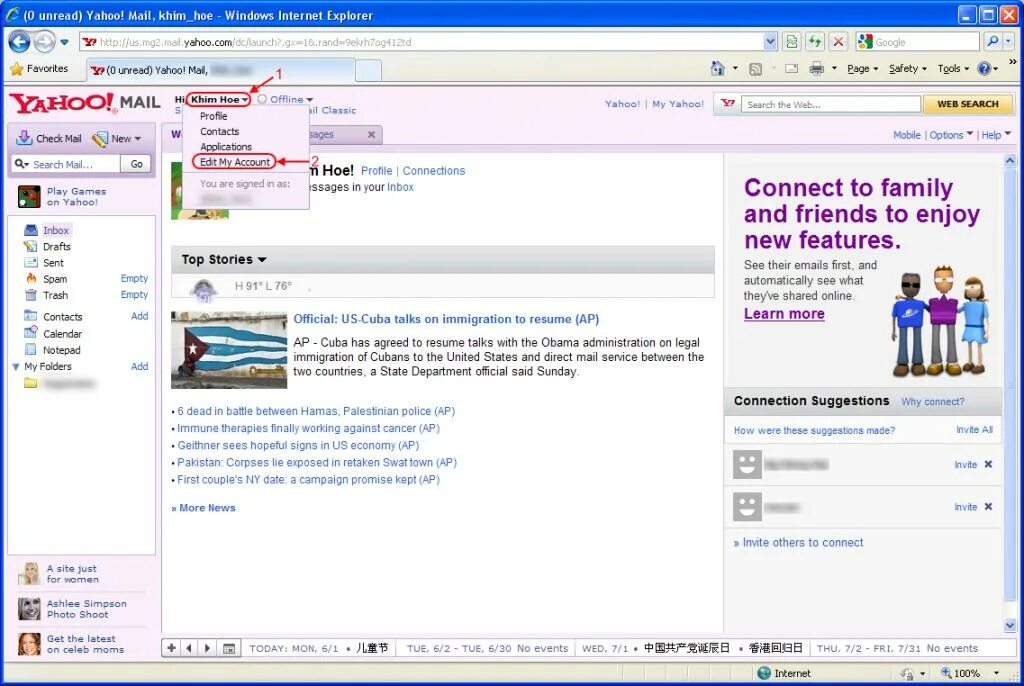Open the Help dropdown at top right

(x=996, y=135)
